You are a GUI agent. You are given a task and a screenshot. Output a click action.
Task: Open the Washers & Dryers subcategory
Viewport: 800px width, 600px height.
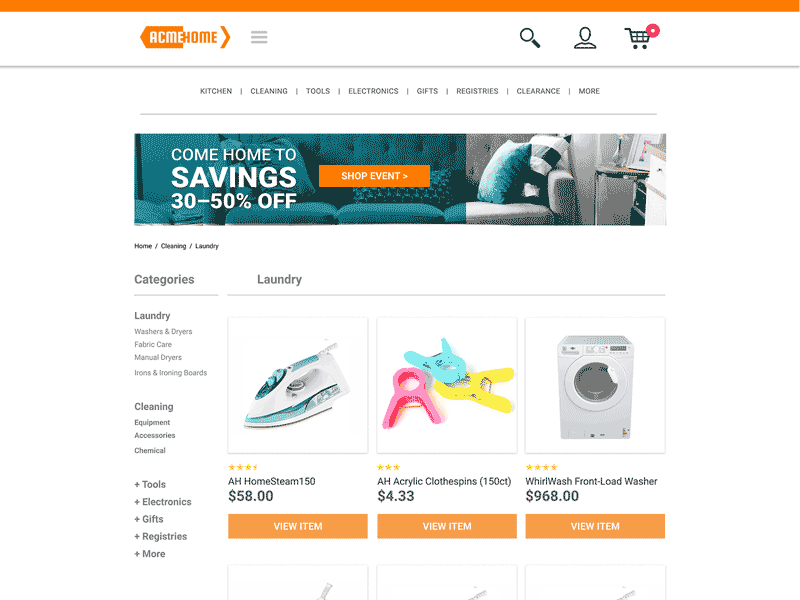(x=163, y=332)
